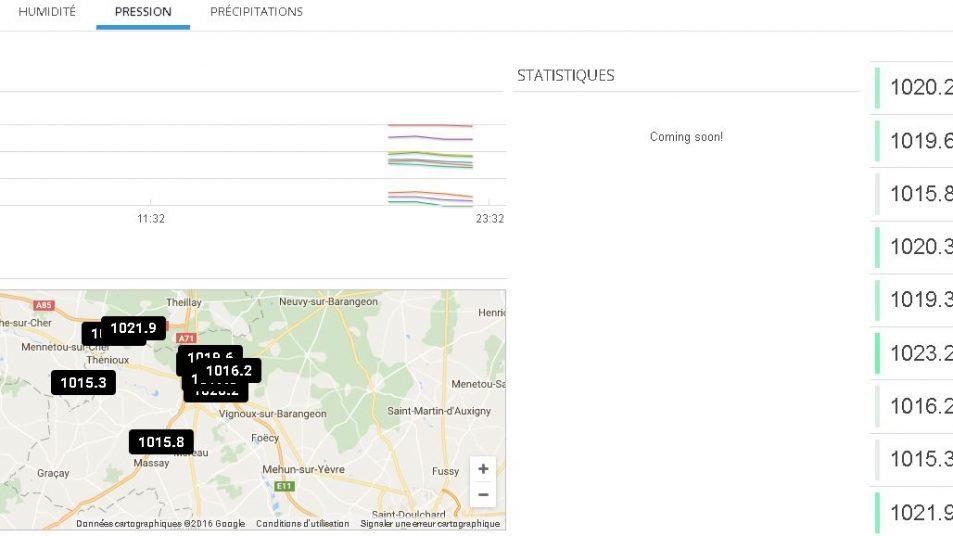Select the 1020.3 entry in the station list
This screenshot has height=536, width=953.
[x=920, y=246]
